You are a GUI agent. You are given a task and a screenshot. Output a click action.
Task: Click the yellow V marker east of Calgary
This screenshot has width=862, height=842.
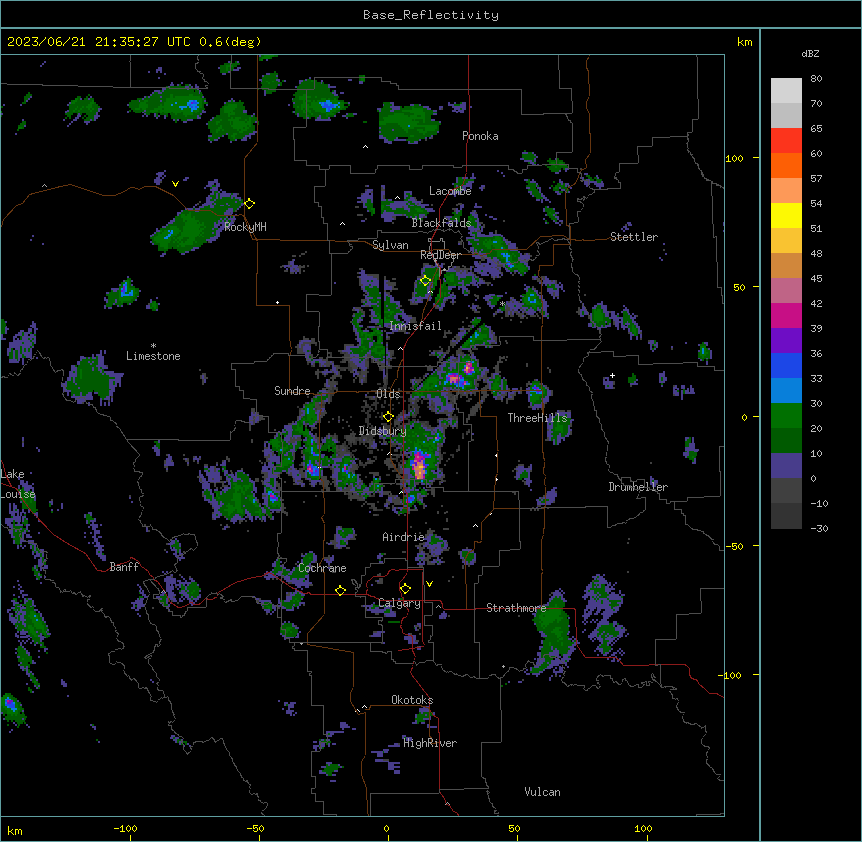429,584
